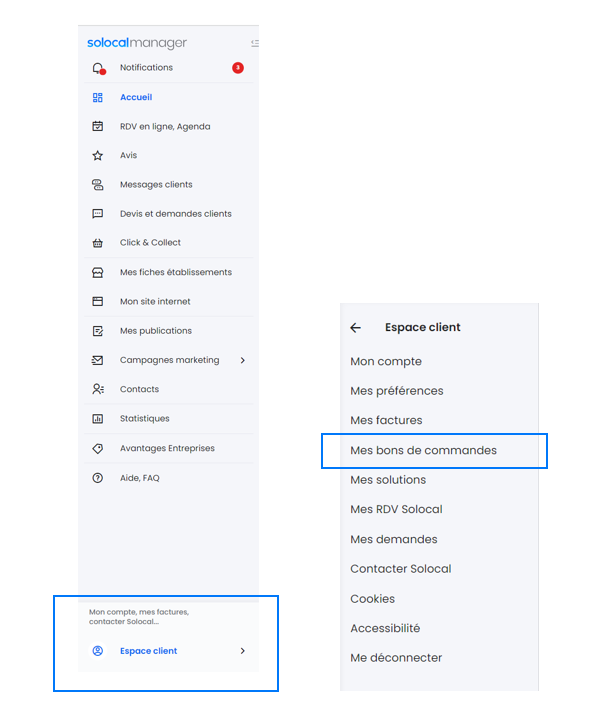Click the Notifications bell icon
This screenshot has width=592, height=726.
[x=98, y=69]
